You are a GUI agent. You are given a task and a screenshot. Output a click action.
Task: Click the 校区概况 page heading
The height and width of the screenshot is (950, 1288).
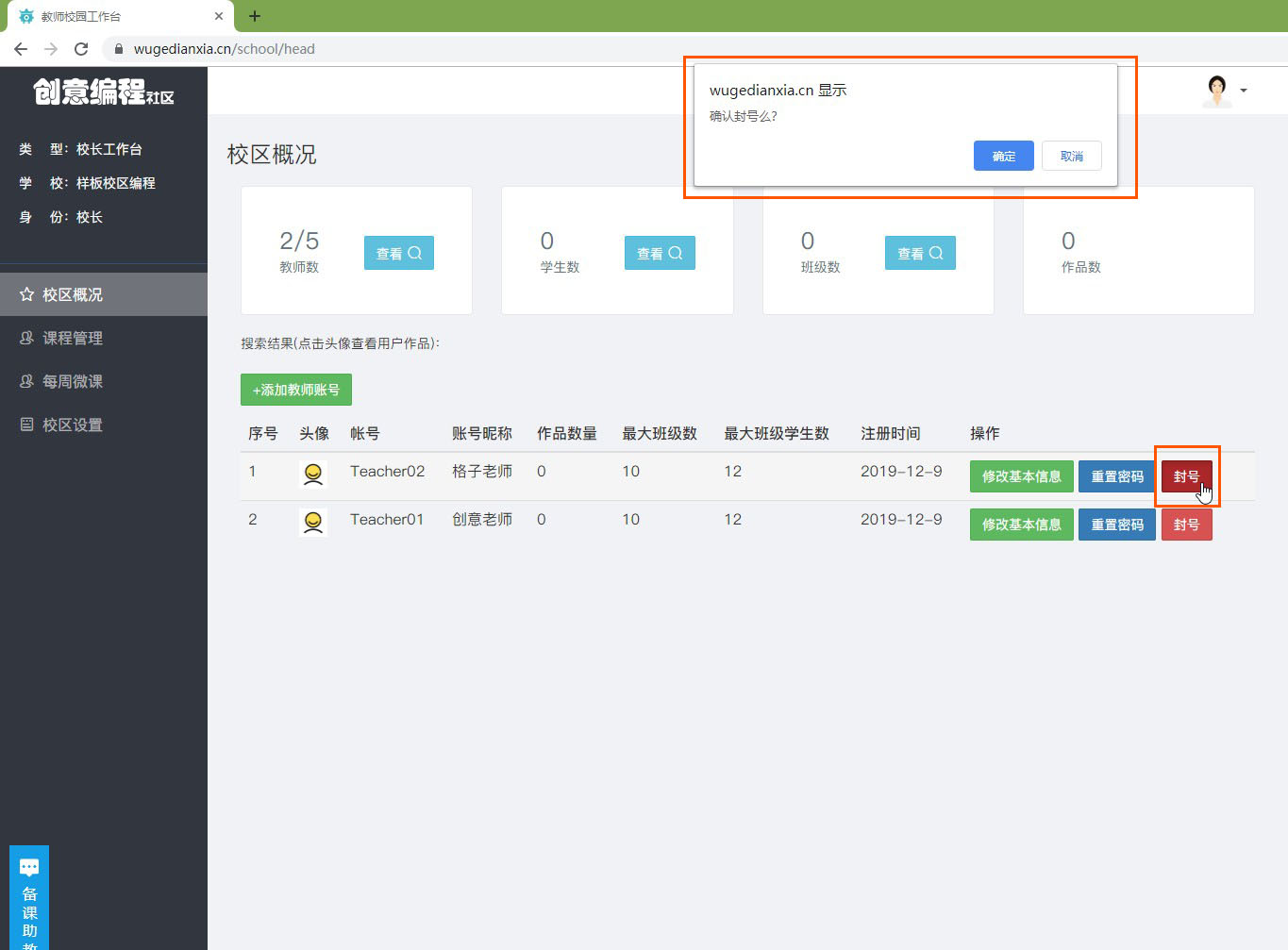click(272, 155)
